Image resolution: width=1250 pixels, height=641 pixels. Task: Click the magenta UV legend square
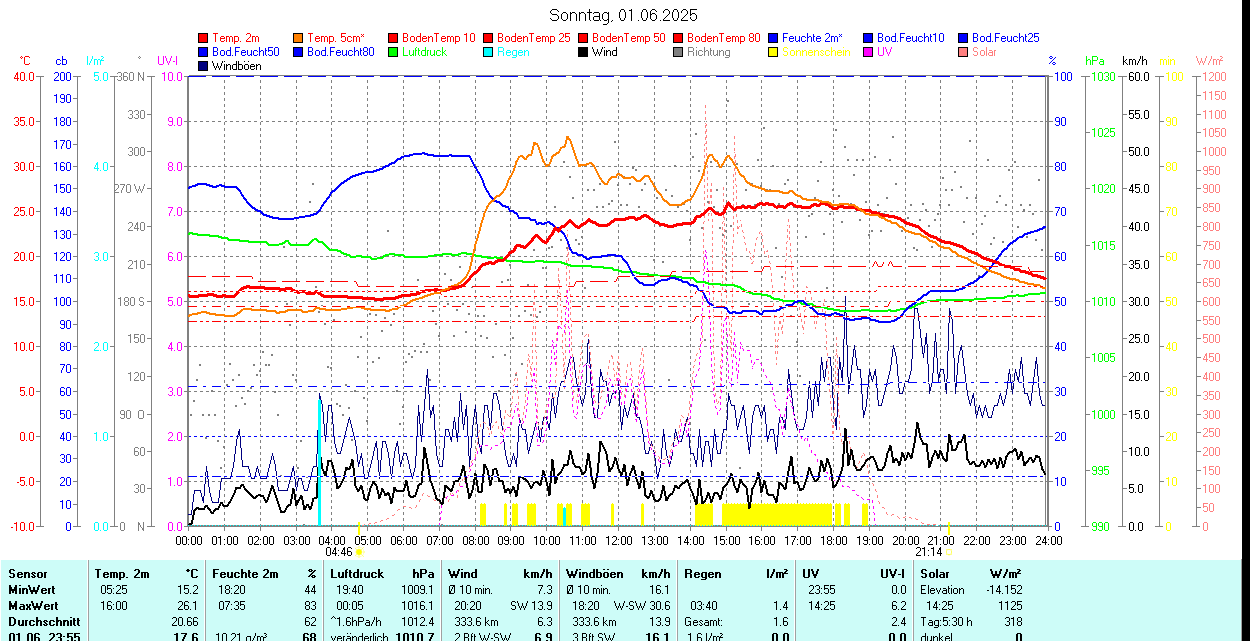point(869,52)
